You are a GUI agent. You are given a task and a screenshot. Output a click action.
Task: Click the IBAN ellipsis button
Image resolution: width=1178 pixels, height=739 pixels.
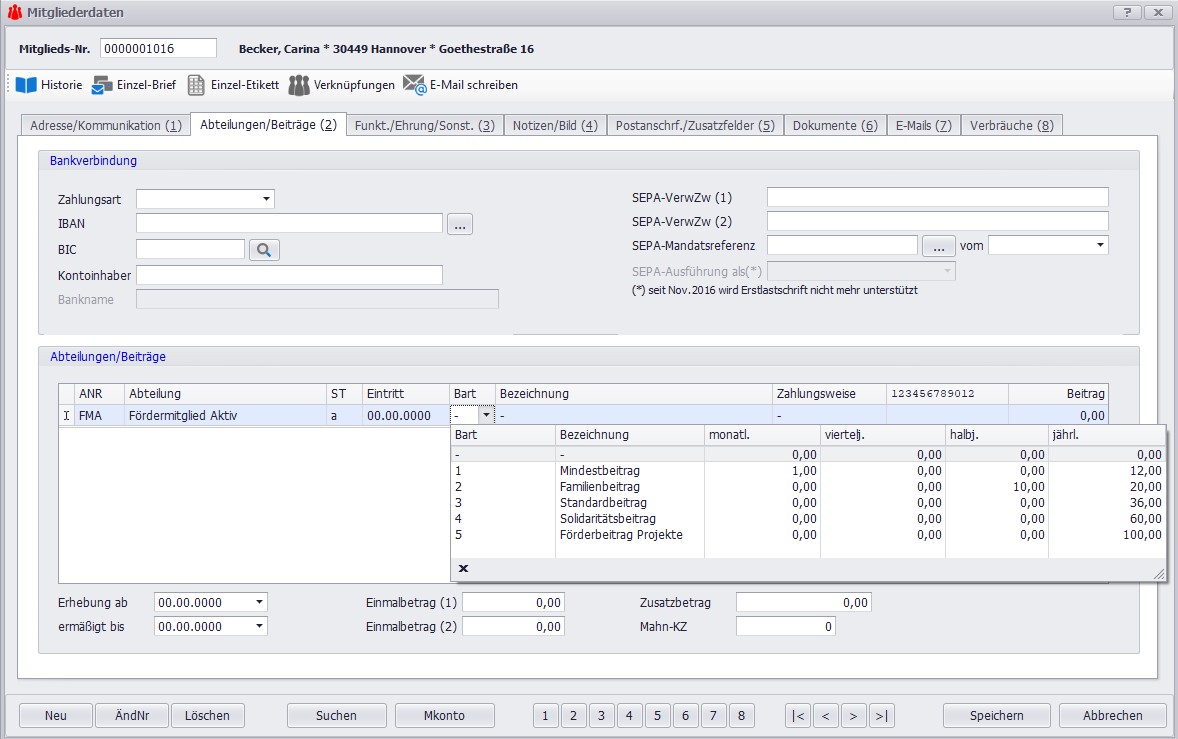click(459, 224)
